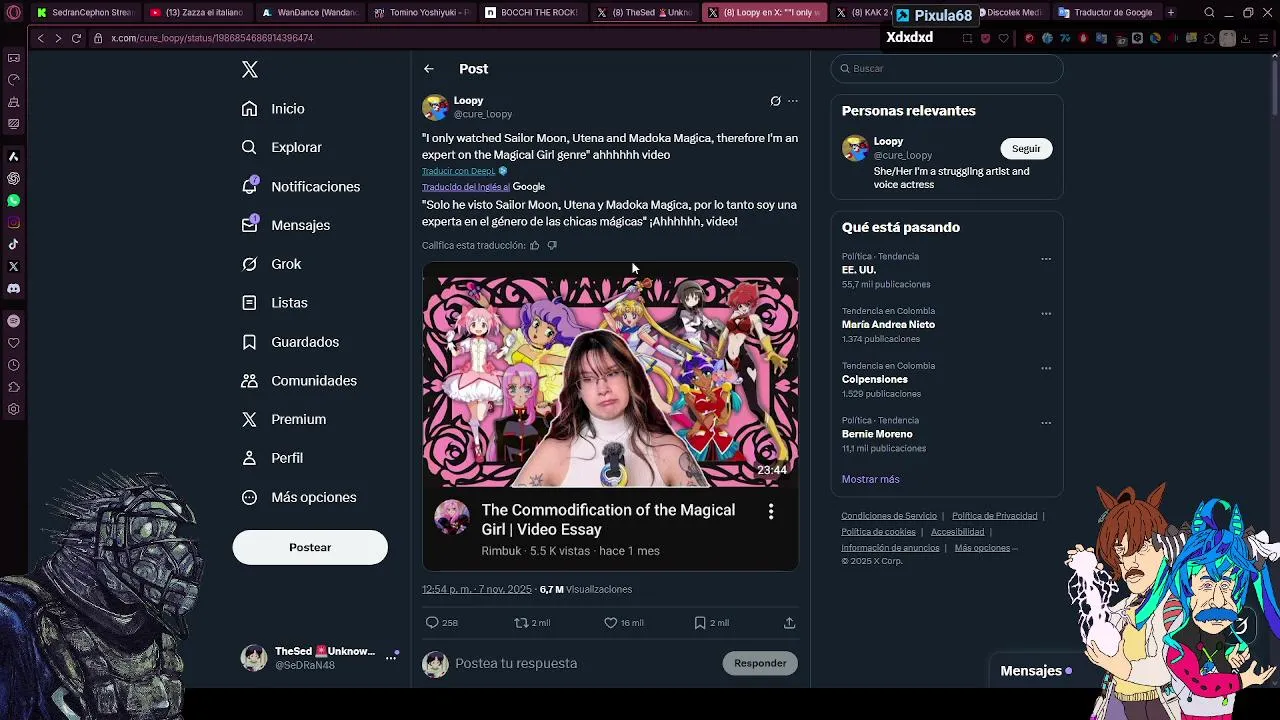Switch to the SedranCephon Stream tab
Screen dimensions: 1280x720
(x=85, y=13)
